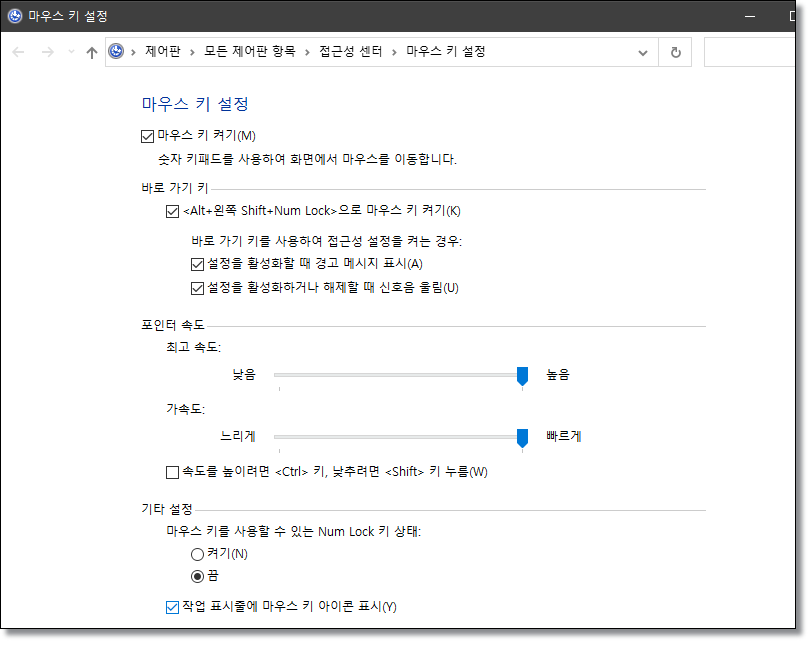Click the 기타 설정 section label

(x=167, y=509)
